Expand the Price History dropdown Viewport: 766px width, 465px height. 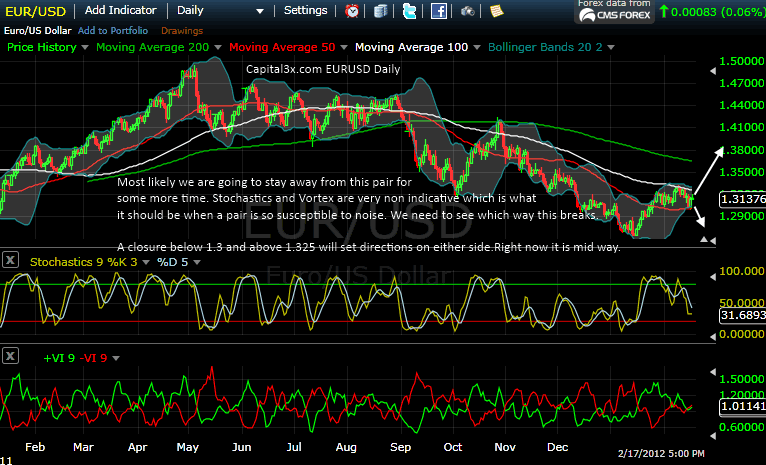pos(83,47)
